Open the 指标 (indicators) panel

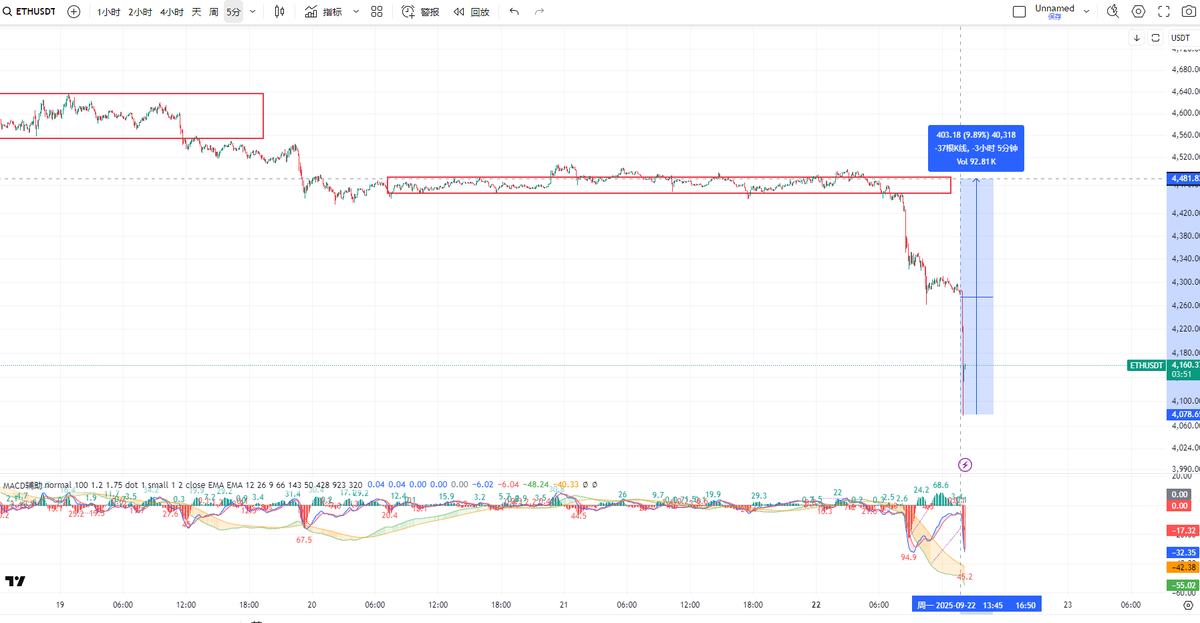[334, 11]
